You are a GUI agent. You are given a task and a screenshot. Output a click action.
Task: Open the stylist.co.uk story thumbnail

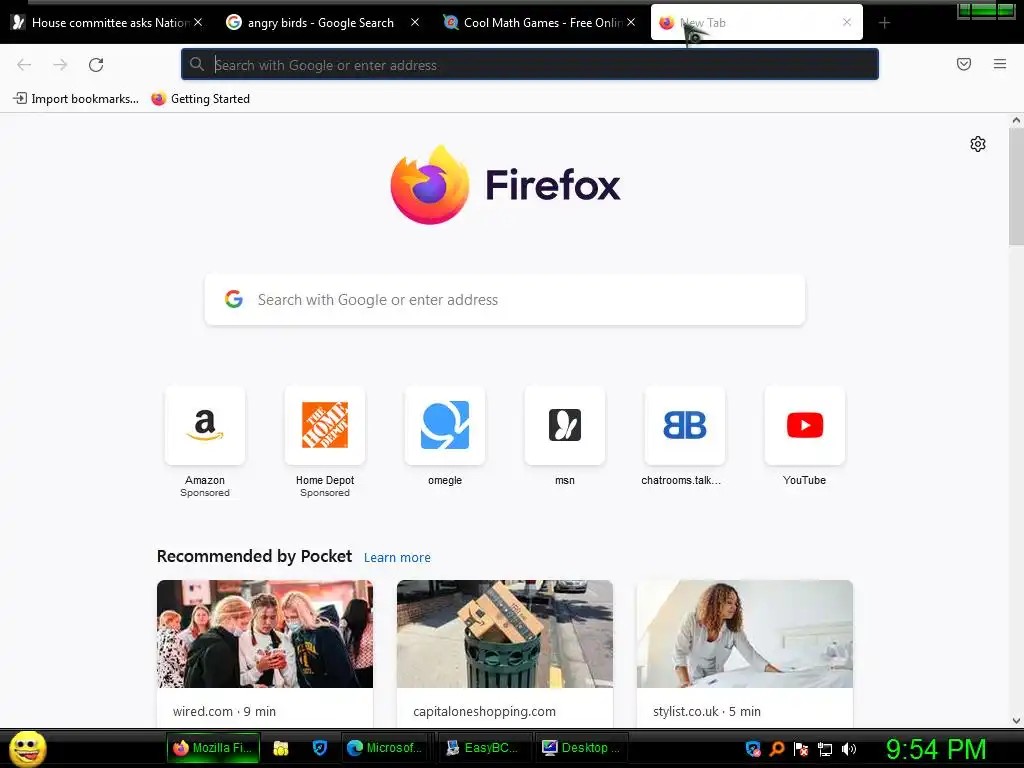coord(745,634)
